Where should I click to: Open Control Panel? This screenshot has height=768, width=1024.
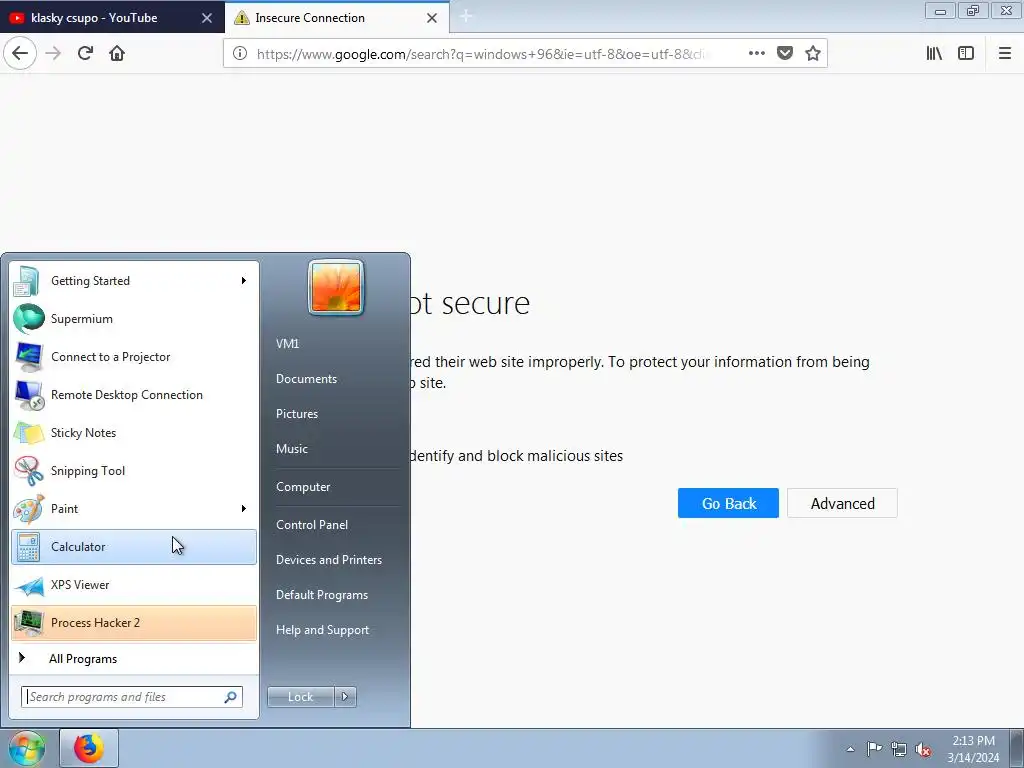tap(312, 524)
